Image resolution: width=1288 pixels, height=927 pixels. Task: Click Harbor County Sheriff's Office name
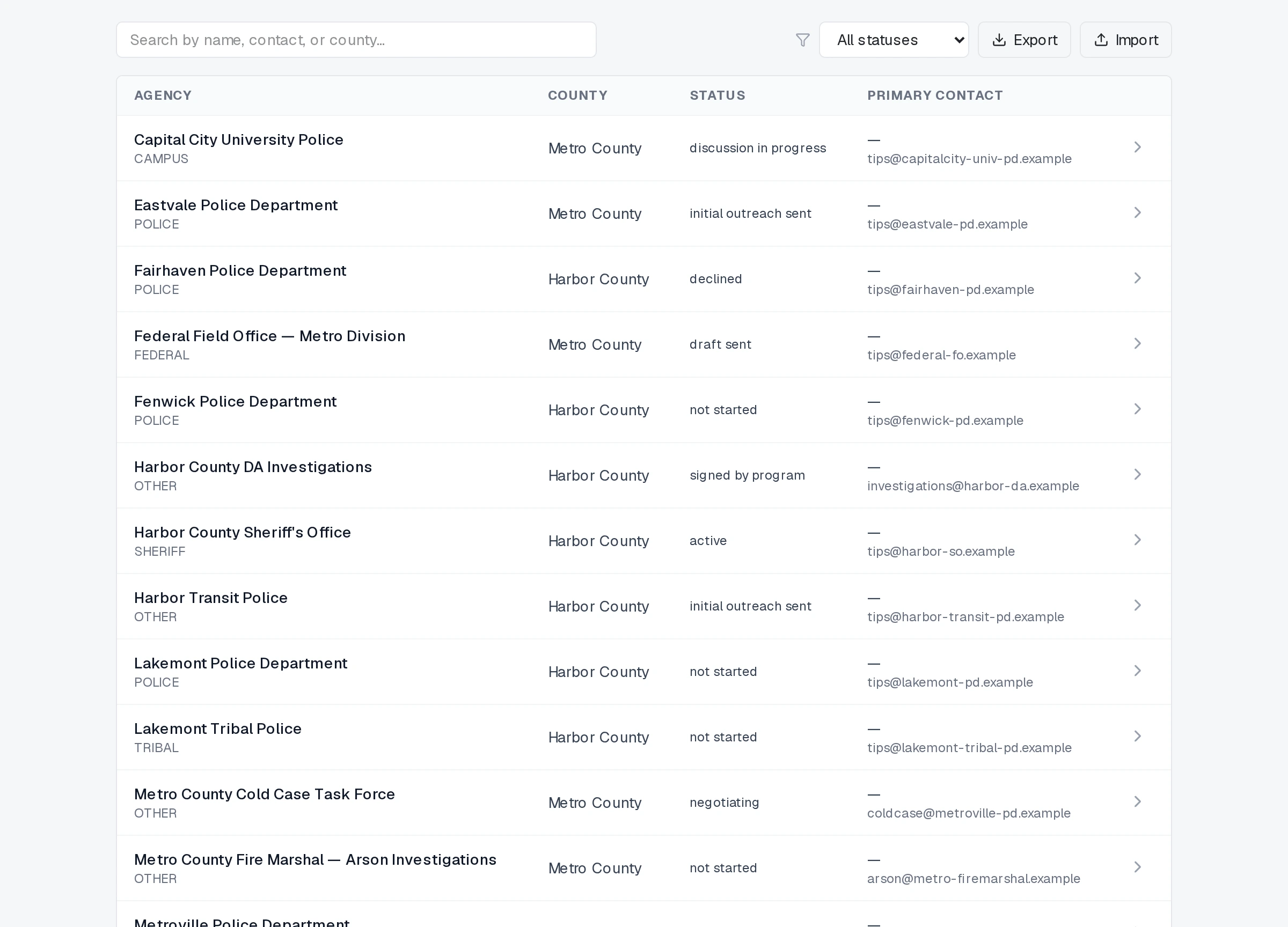243,533
